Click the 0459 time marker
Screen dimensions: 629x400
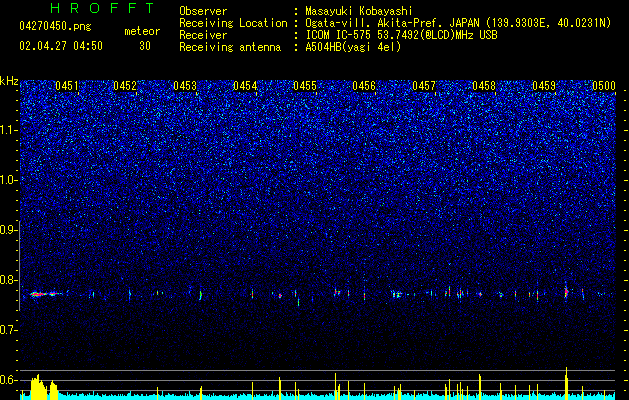click(544, 86)
